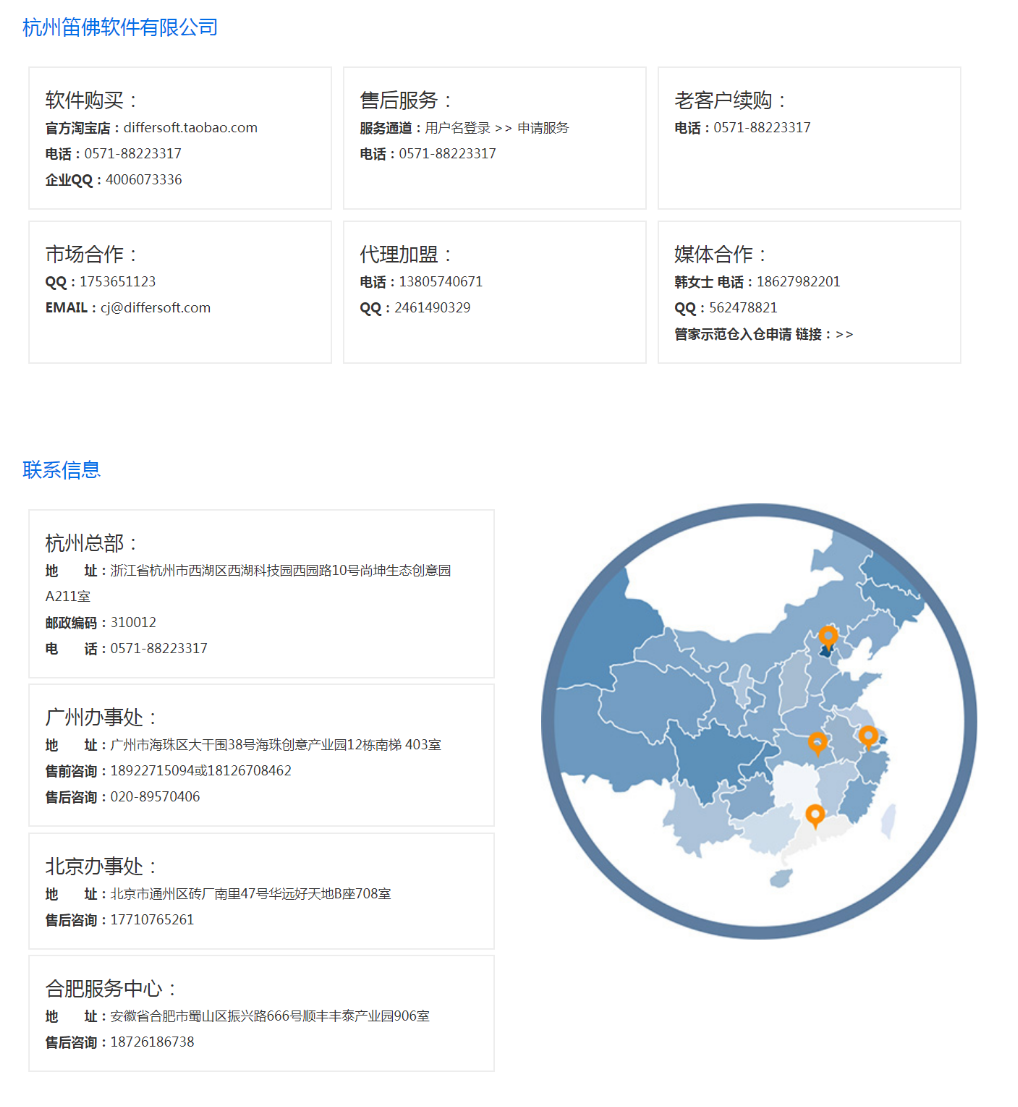This screenshot has width=1018, height=1107.
Task: Click the Beijing address 北京市通州区砖厂南里47号
Action: (251, 894)
